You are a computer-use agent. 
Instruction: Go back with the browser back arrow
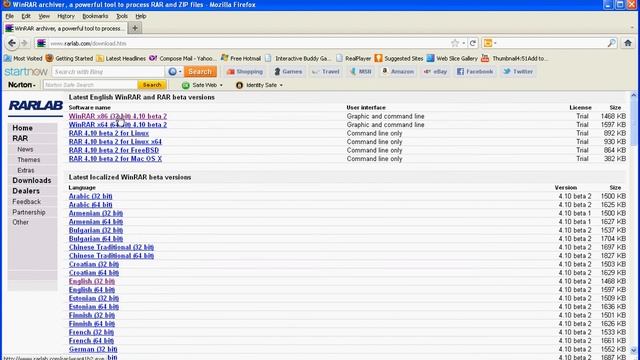pos(12,43)
